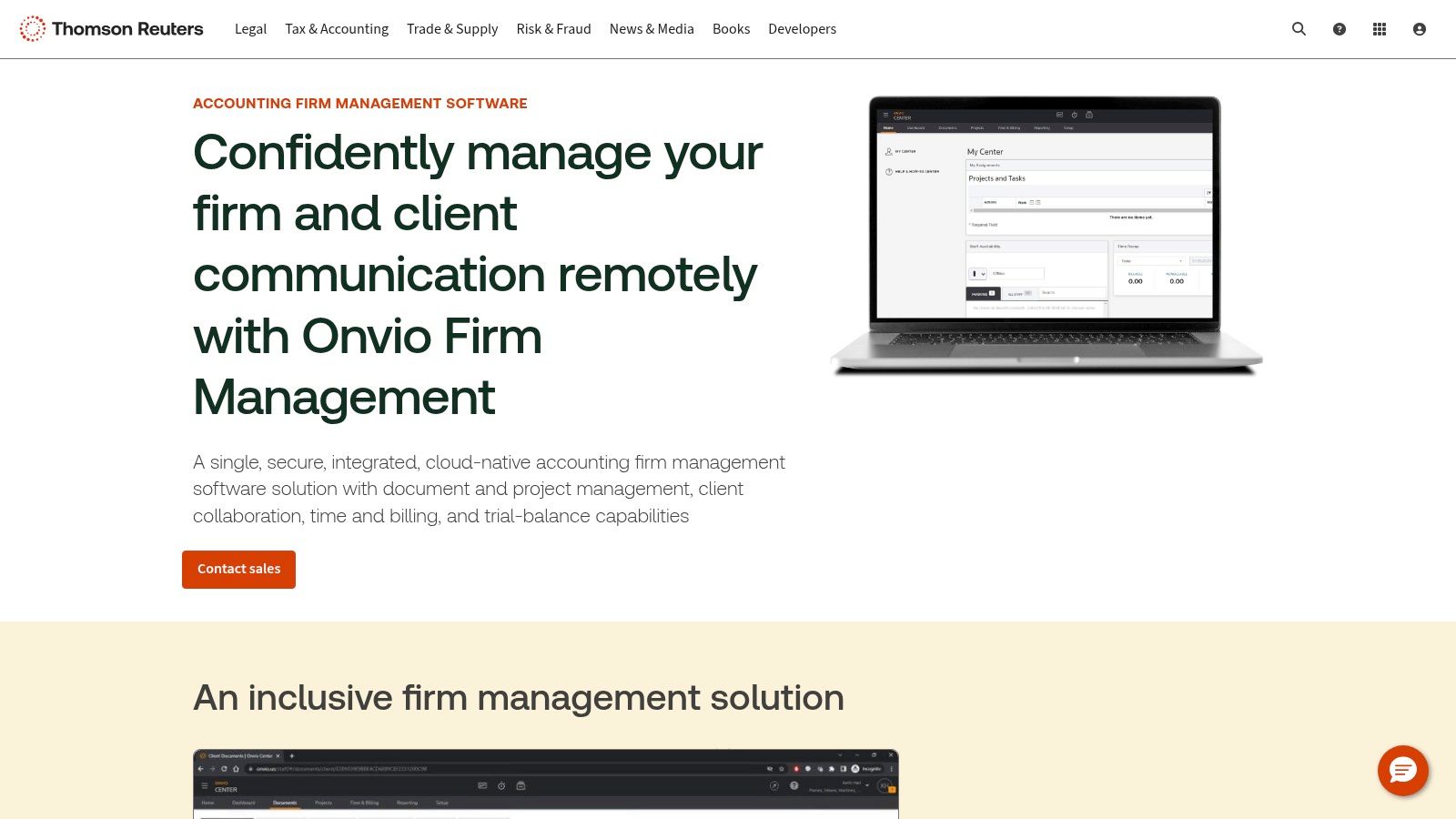The image size is (1456, 819).
Task: Expand the Trade & Supply menu
Action: pos(452,29)
